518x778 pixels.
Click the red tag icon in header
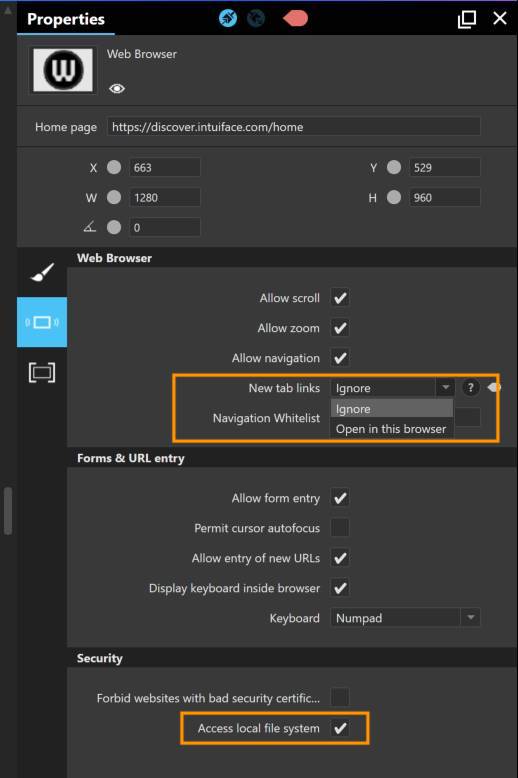click(295, 18)
